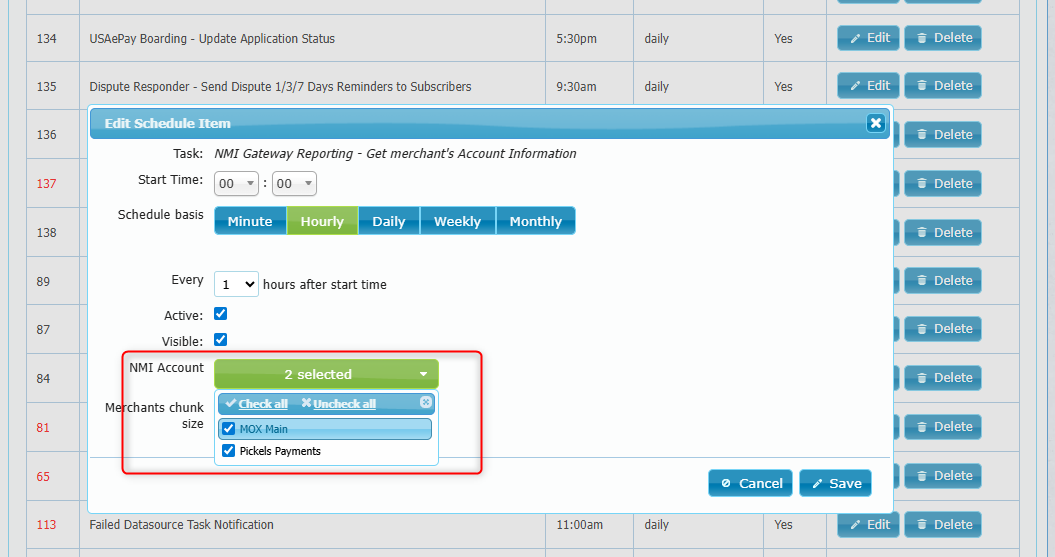
Task: Toggle the Visible checkbox
Action: [221, 340]
